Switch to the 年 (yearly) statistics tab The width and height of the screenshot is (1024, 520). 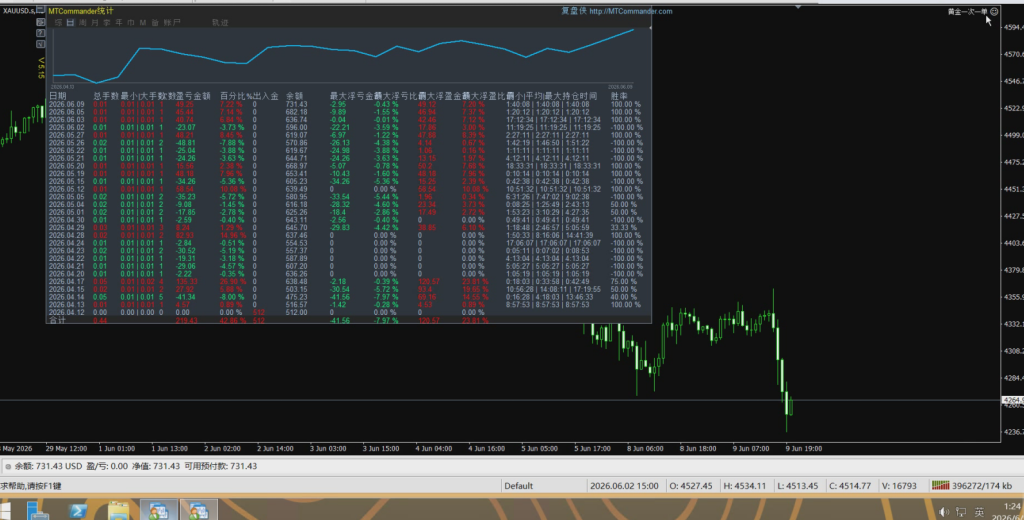coord(119,22)
